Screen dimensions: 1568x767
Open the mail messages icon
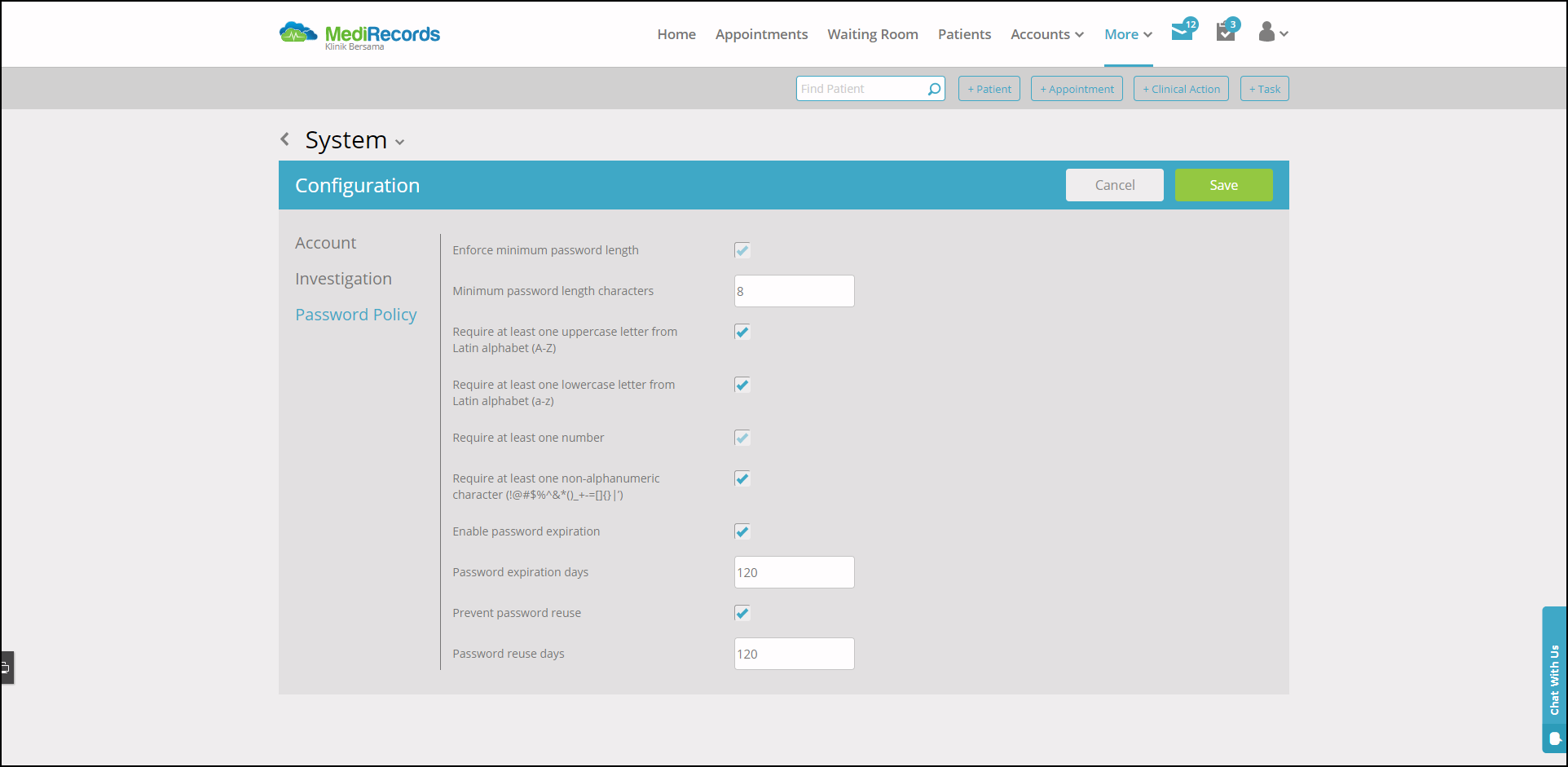(1183, 31)
